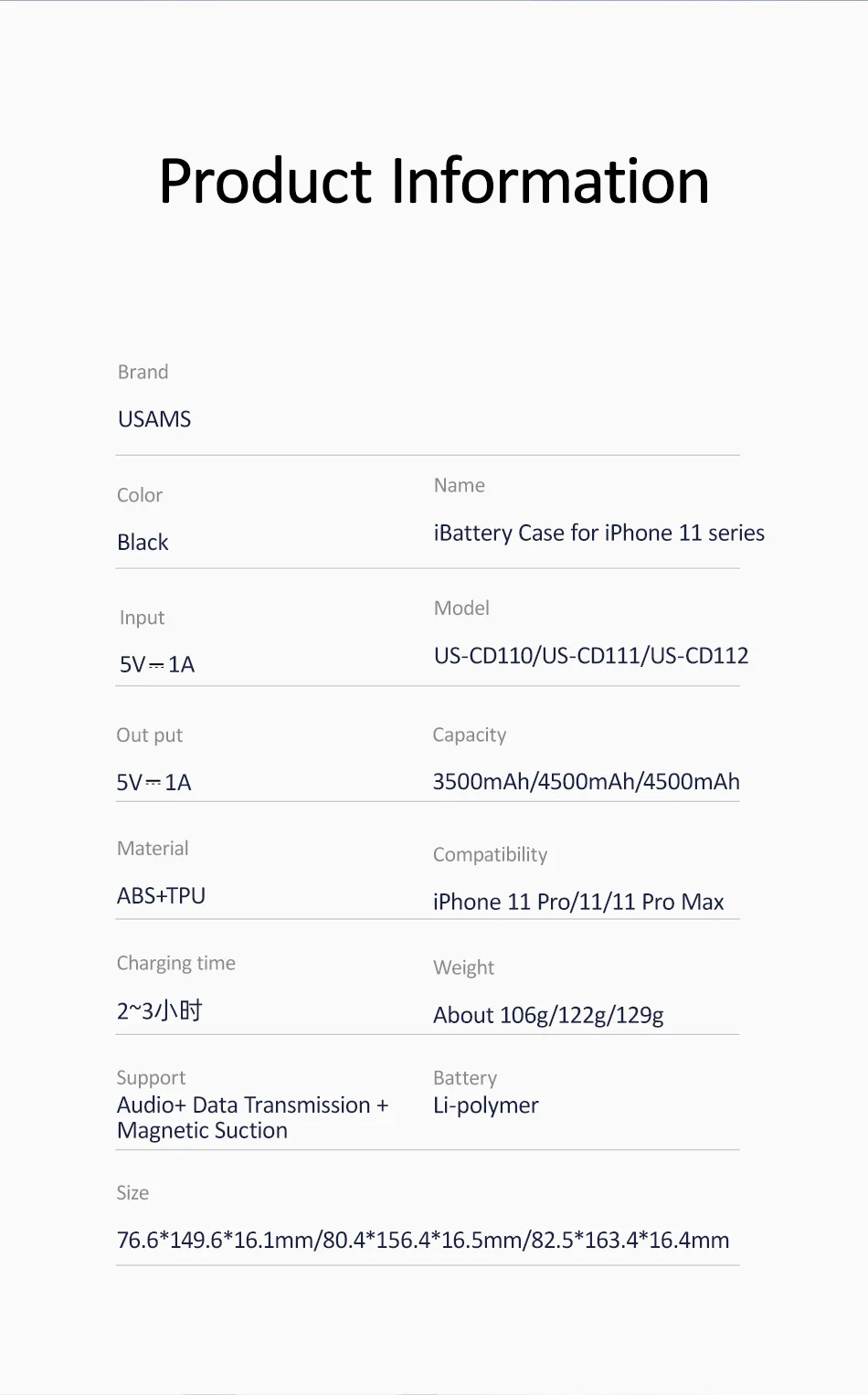Click model number US-CD110/US-CD111/US-CD112
Screen dimensions: 868x1395
pyautogui.click(x=591, y=656)
